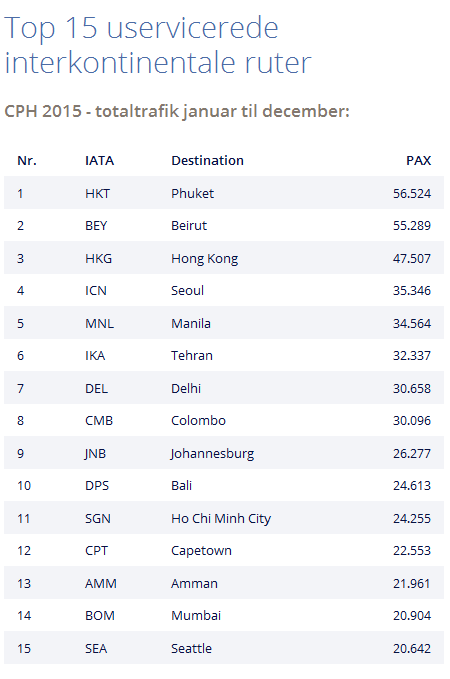Select the Mumbai destination cell
The height and width of the screenshot is (679, 450).
196,615
